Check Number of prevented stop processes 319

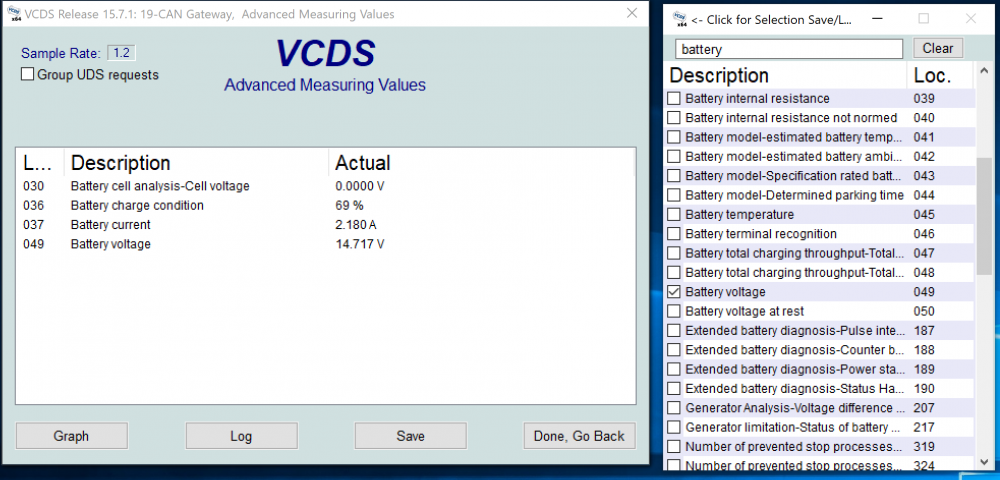(674, 446)
